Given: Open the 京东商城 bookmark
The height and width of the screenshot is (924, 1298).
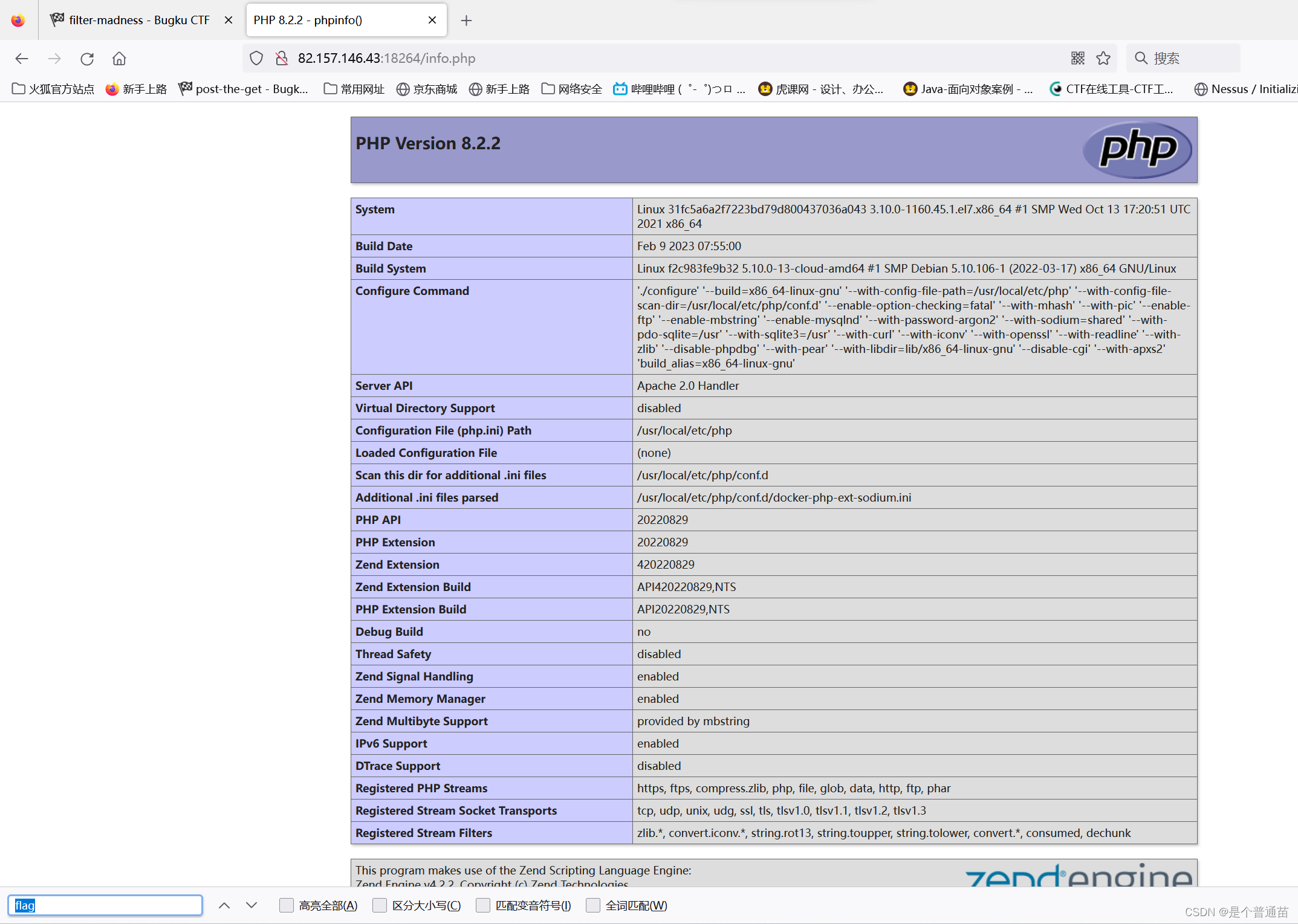Looking at the screenshot, I should (x=427, y=88).
